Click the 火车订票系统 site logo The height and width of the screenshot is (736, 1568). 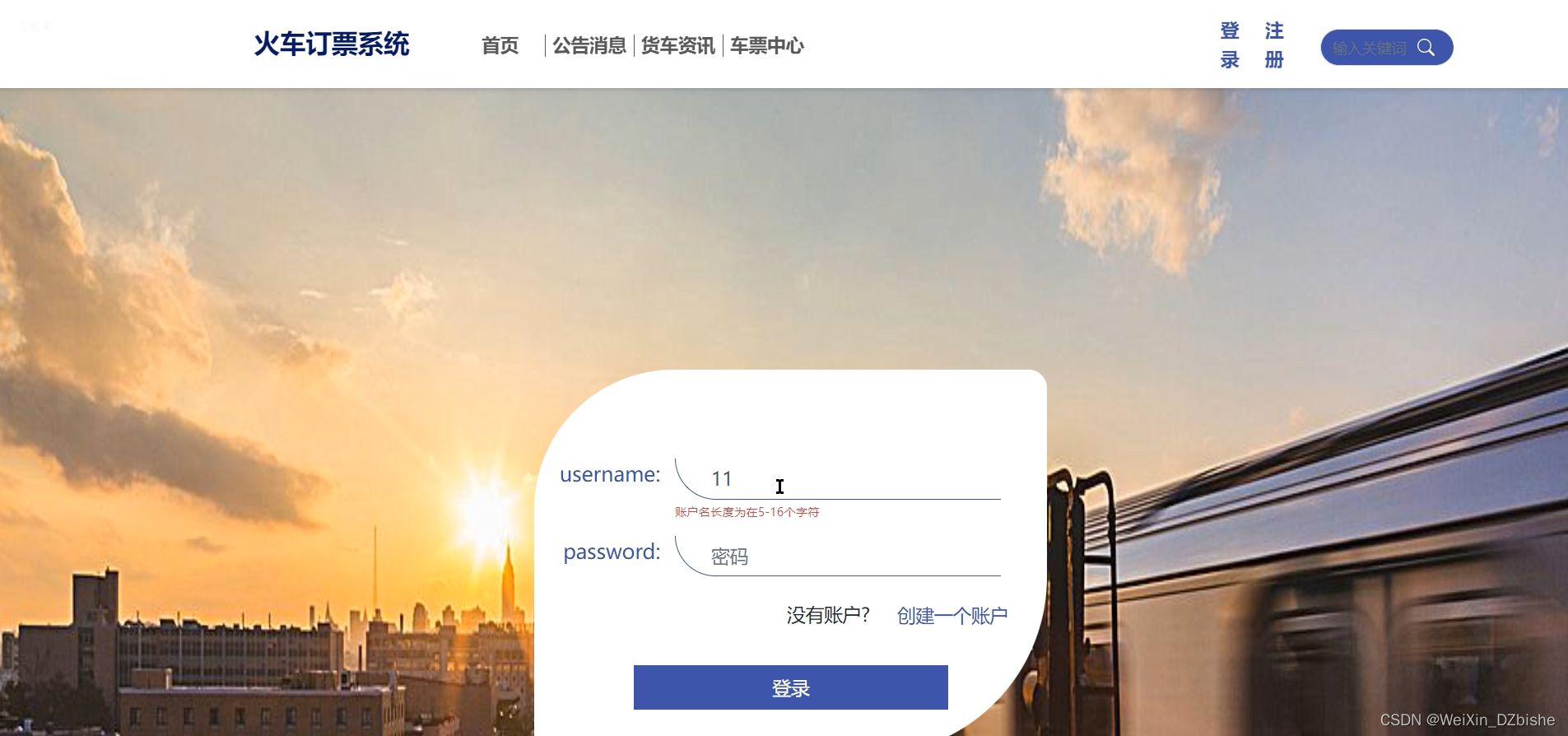(x=332, y=44)
